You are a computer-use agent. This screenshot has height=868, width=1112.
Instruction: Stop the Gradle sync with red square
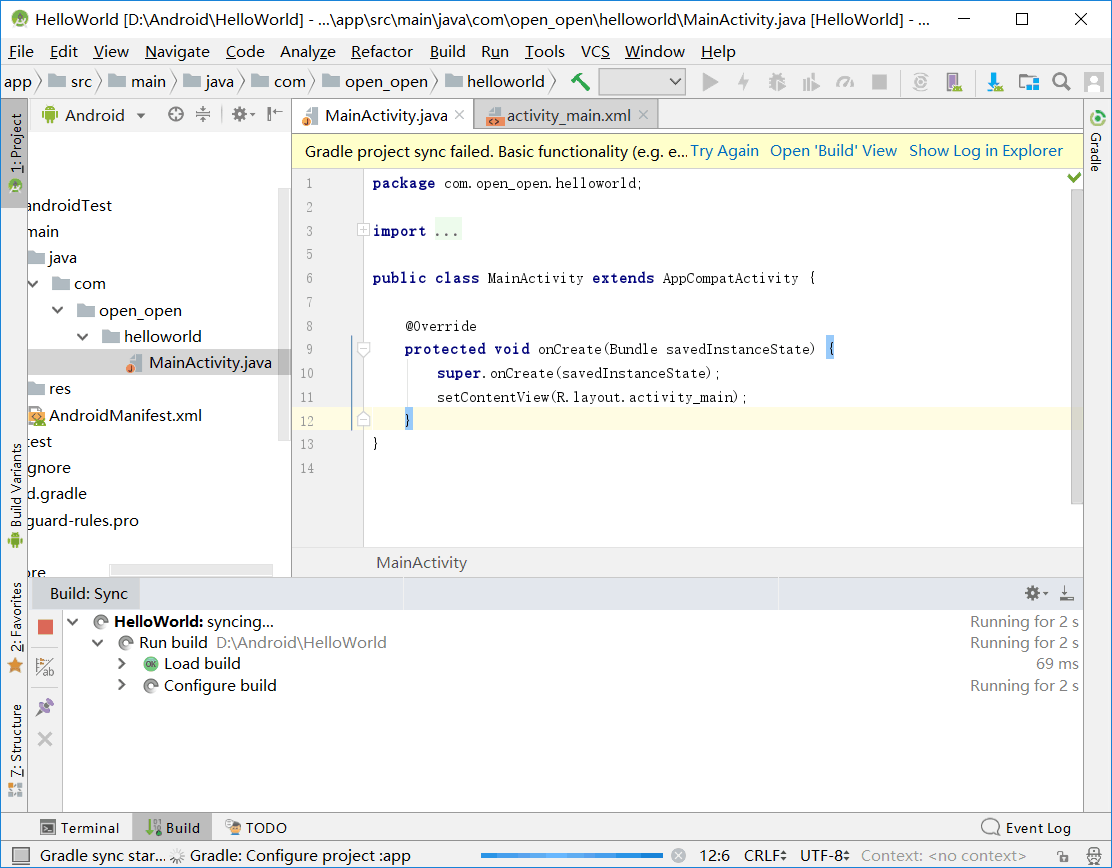45,627
